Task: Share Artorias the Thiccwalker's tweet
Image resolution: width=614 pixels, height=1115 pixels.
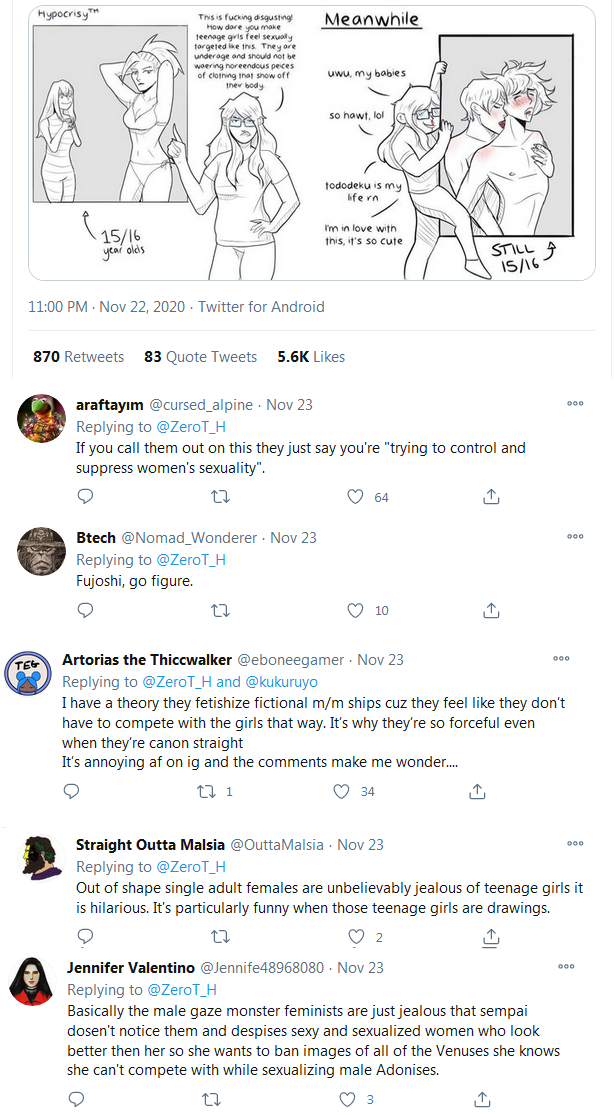Action: (477, 792)
